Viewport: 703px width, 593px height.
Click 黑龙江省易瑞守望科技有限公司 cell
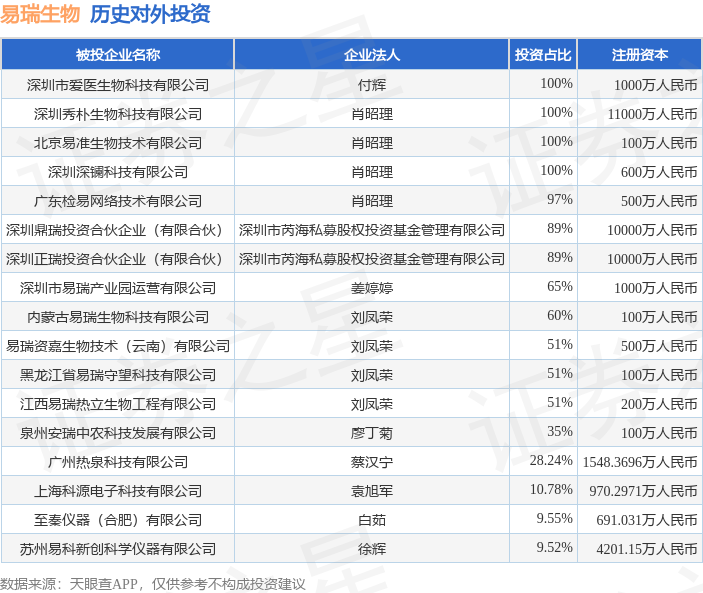pos(118,375)
